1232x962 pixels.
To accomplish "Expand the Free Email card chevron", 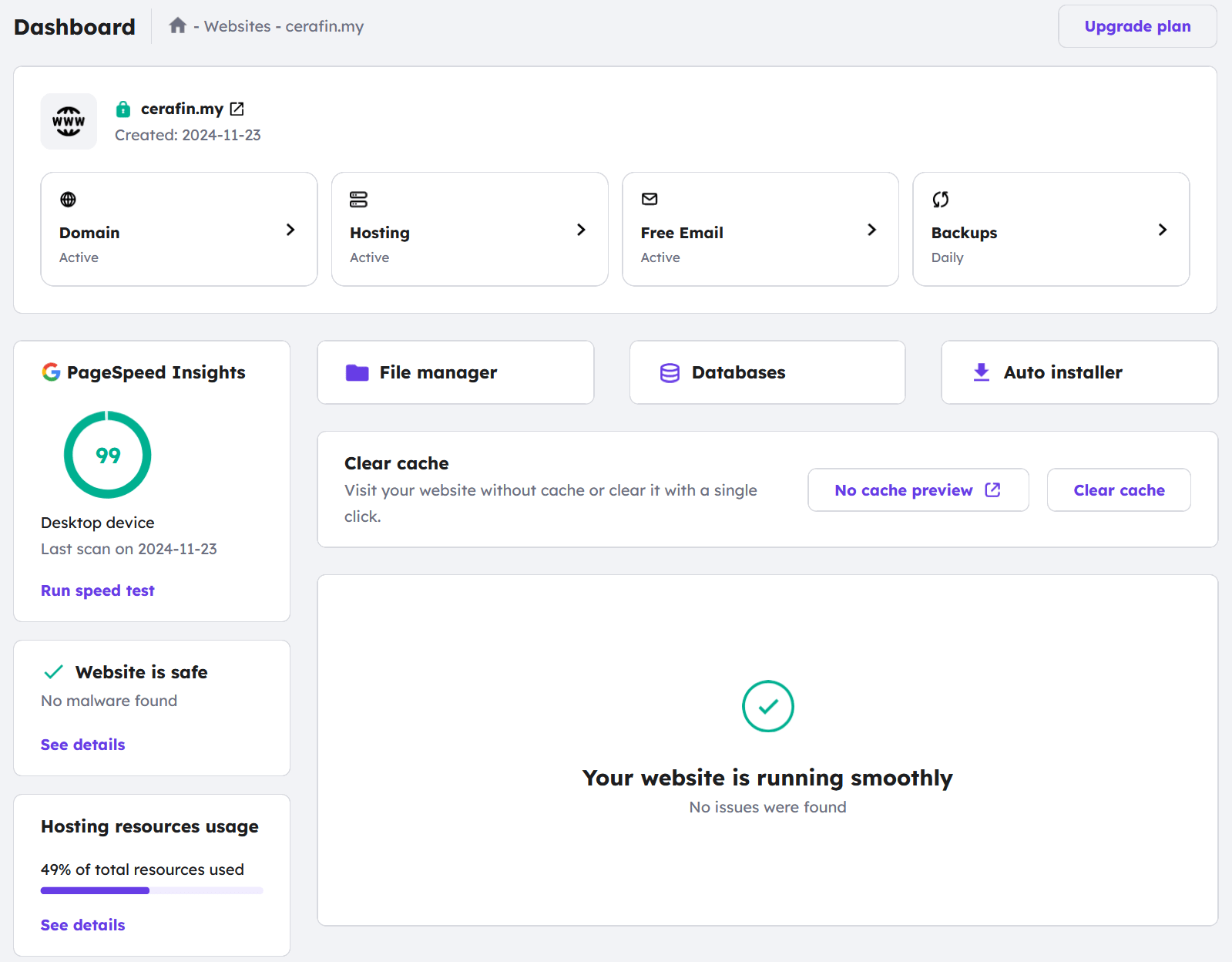I will [871, 230].
